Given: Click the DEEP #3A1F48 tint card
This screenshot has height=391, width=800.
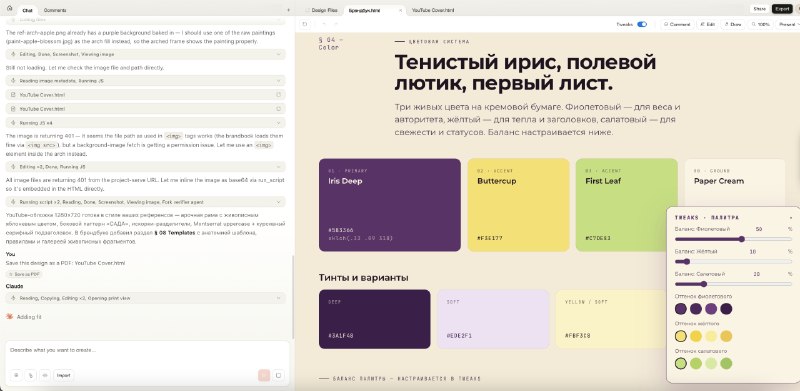Looking at the screenshot, I should (374, 319).
